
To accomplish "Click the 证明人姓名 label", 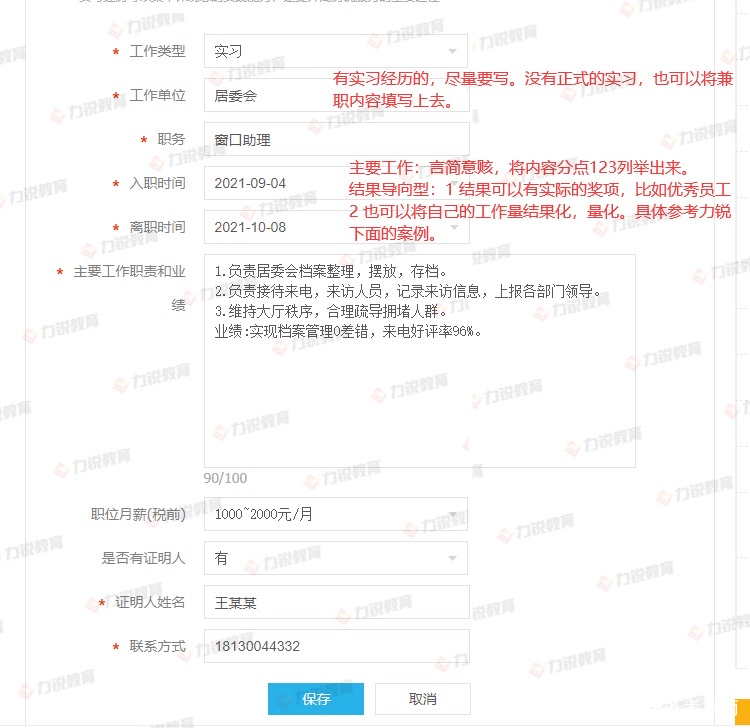I will pyautogui.click(x=150, y=602).
